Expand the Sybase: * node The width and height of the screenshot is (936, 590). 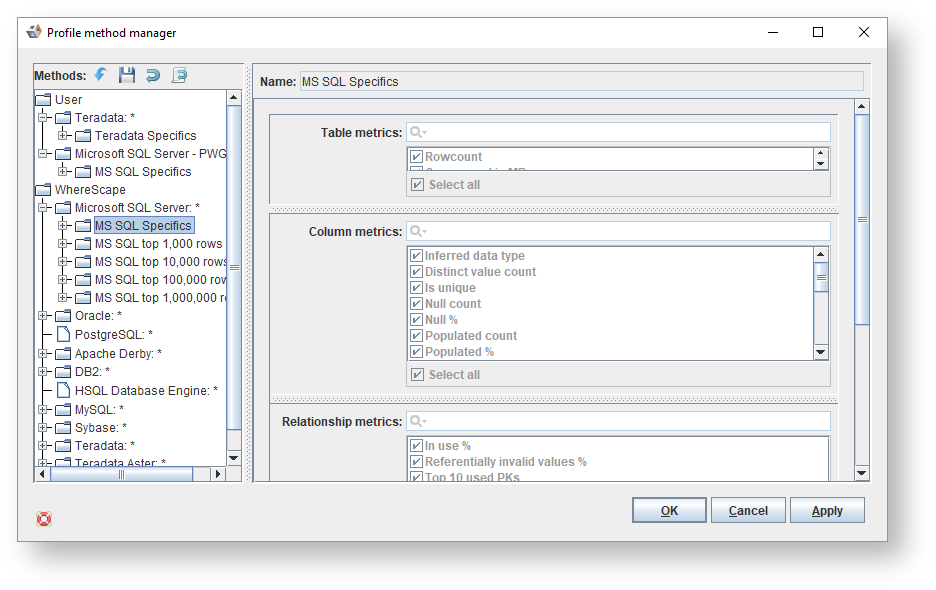pos(43,428)
